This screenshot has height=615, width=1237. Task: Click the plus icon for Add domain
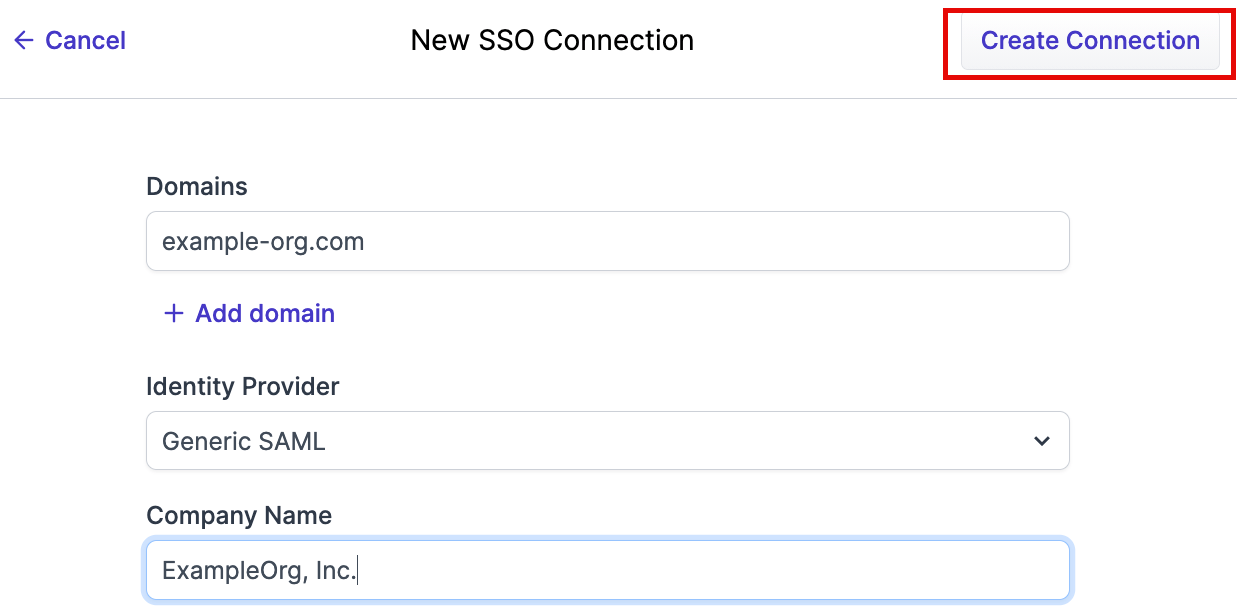(174, 314)
